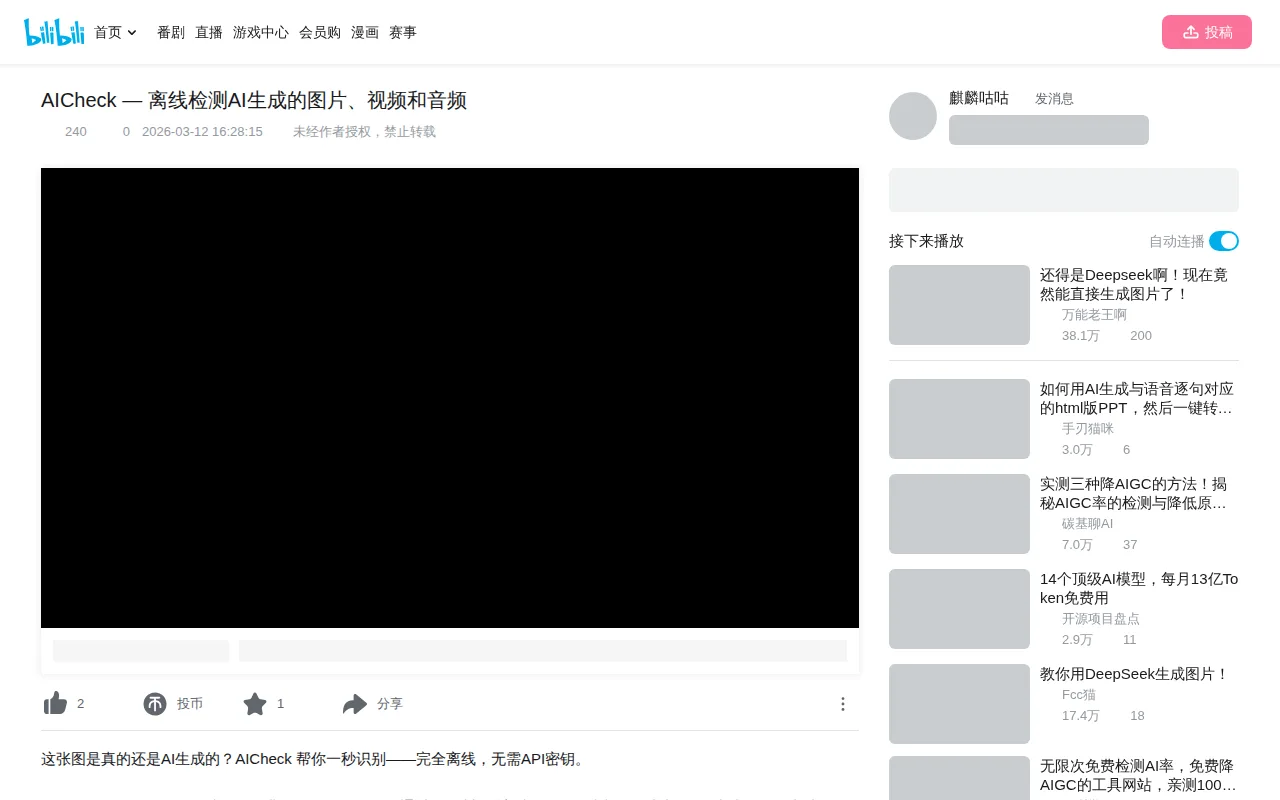1280x800 pixels.
Task: Click the upload icon in 投稿 button
Action: 1190,32
